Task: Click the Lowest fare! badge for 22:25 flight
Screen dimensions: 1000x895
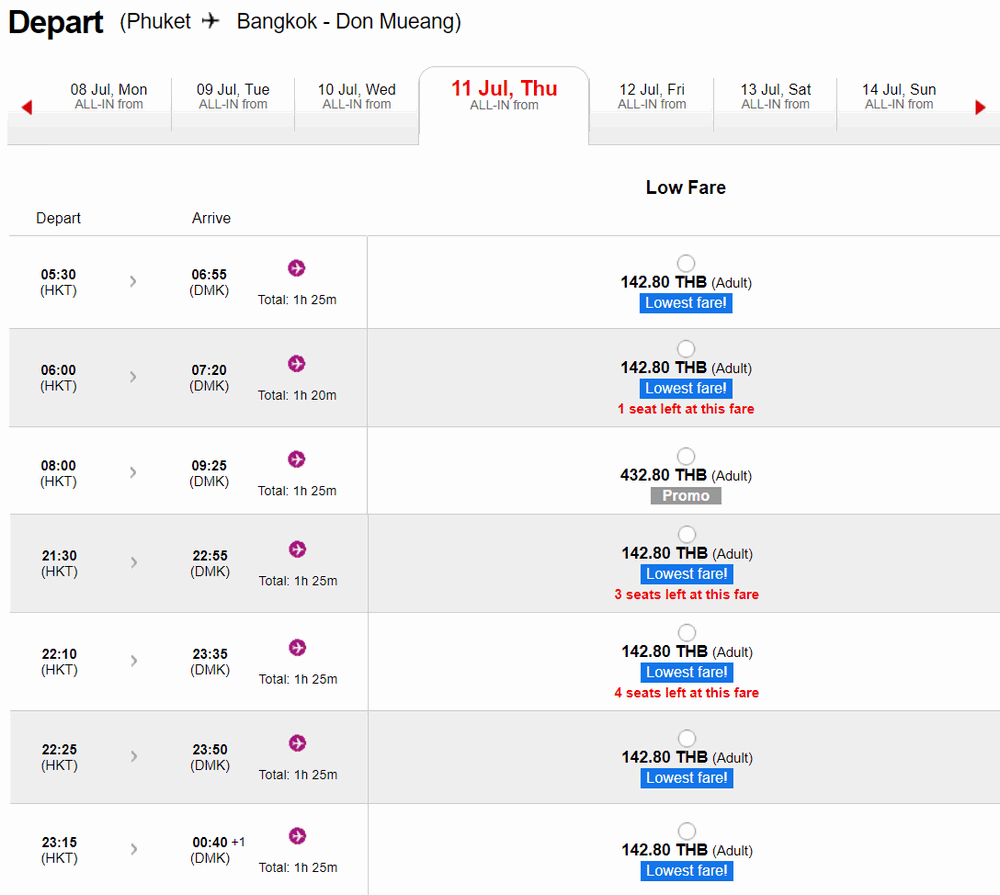Action: pos(687,778)
